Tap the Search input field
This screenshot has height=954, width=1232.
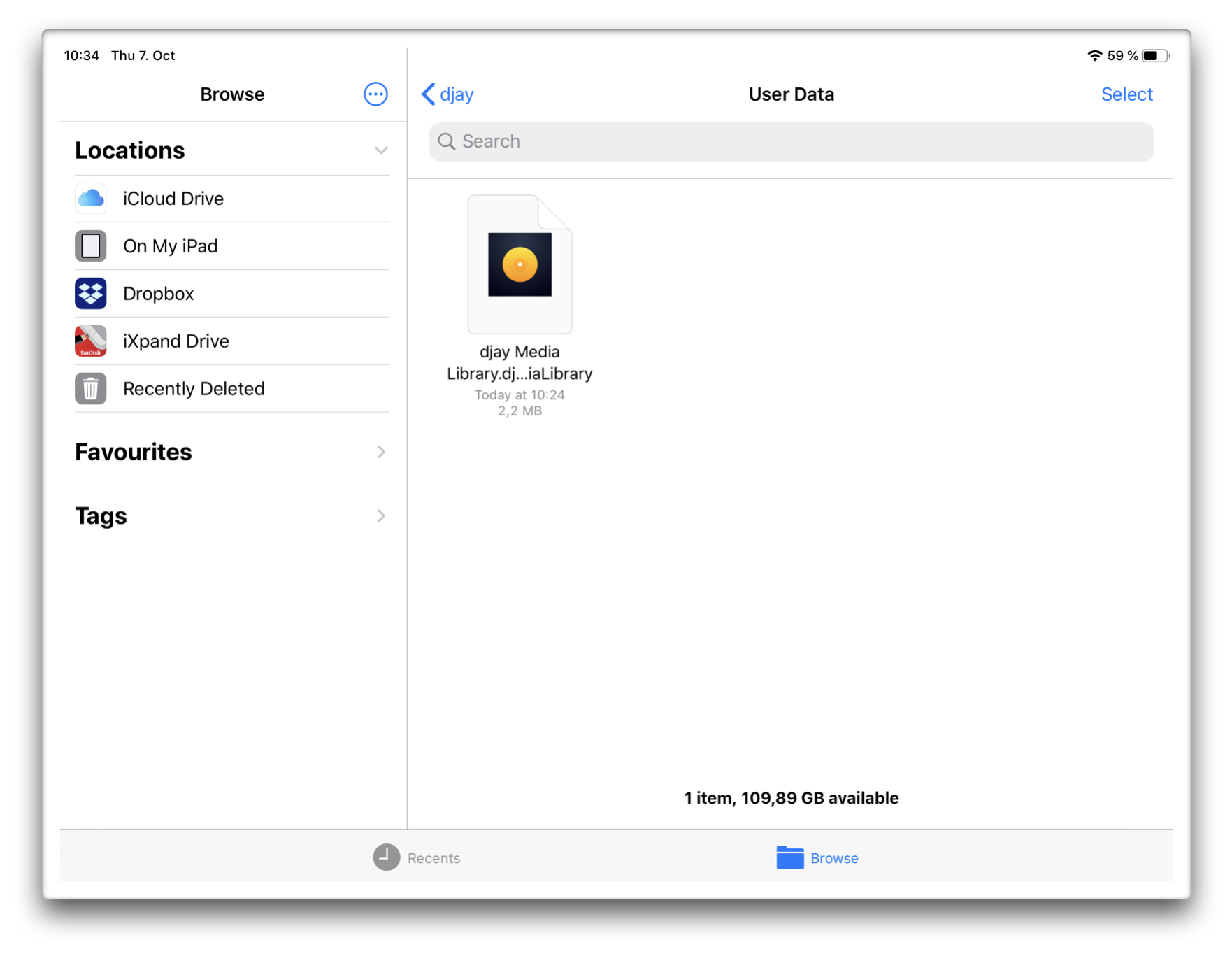pyautogui.click(x=790, y=142)
